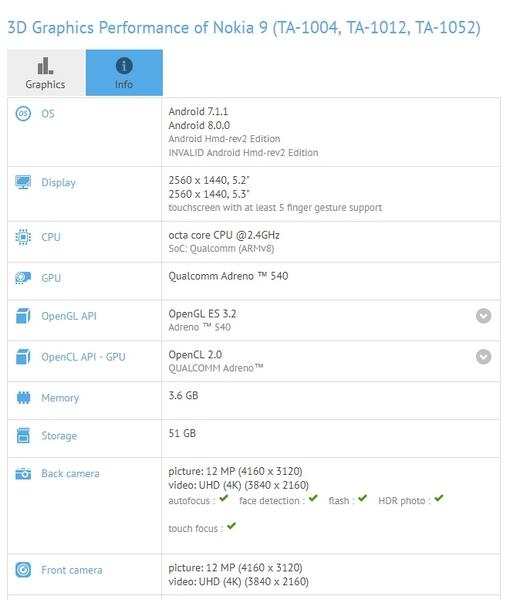
Task: Click the OS icon in the first row
Action: coord(23,114)
